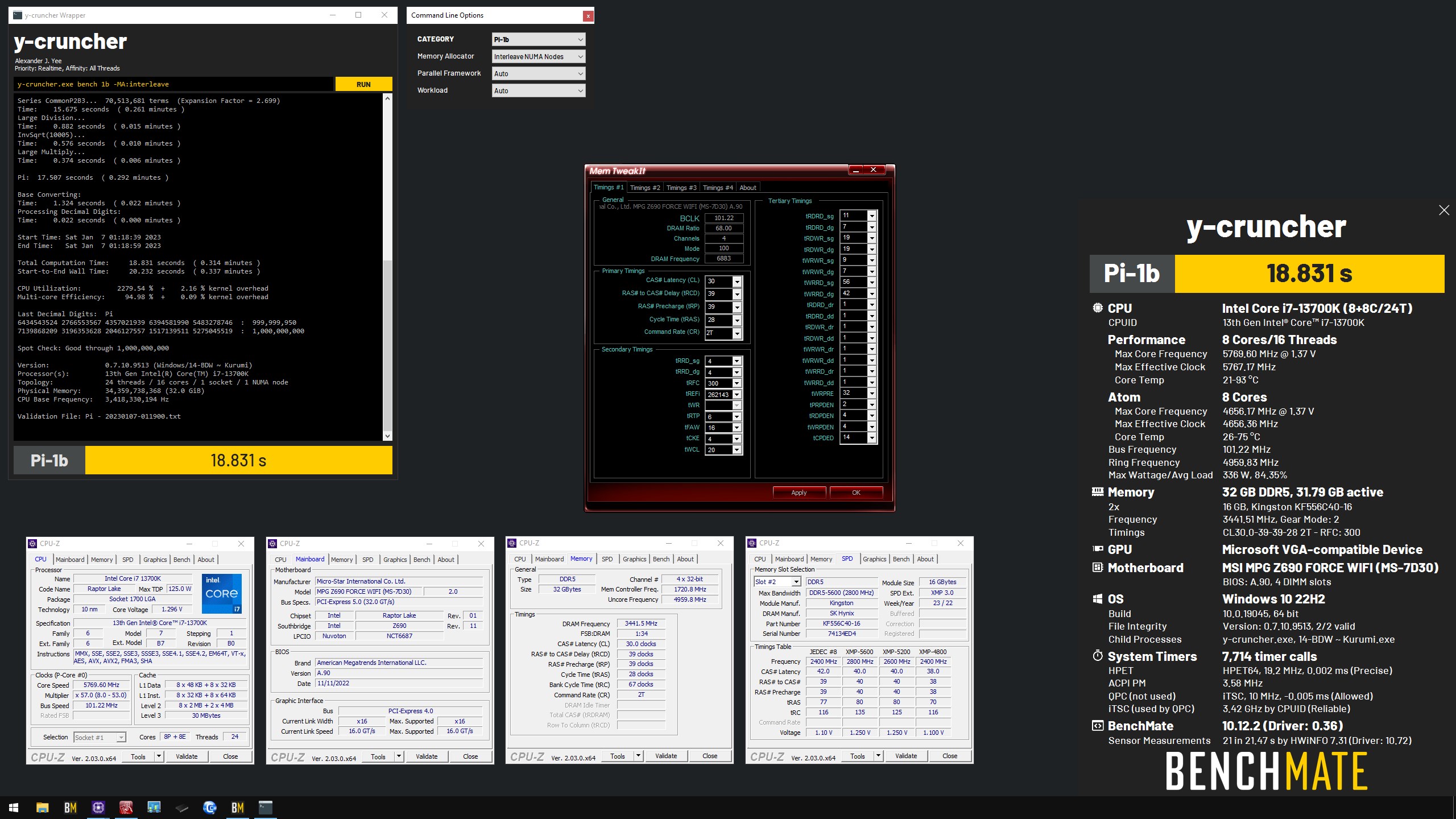
Task: Expand the tCPDED dropdown
Action: (872, 438)
